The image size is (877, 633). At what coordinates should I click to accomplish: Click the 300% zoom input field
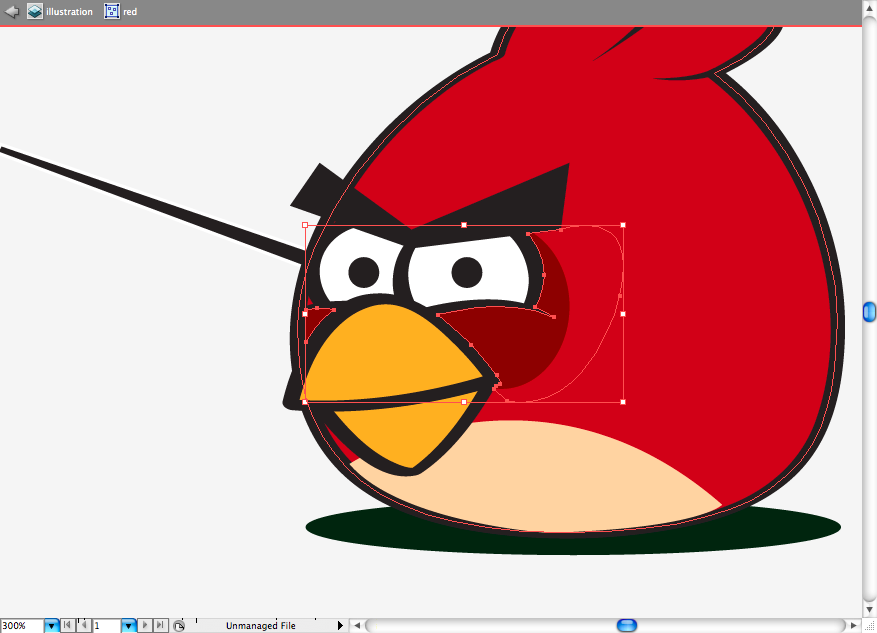tap(22, 626)
